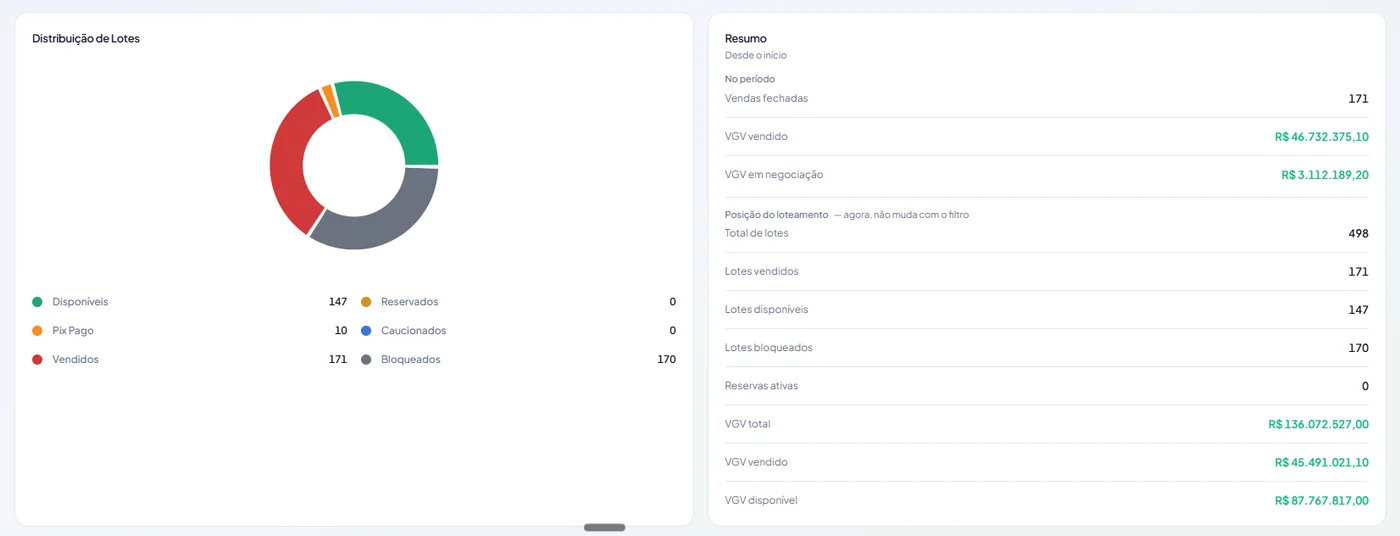1400x536 pixels.
Task: Select the small orange Pix Pago donut segment
Action: [328, 99]
